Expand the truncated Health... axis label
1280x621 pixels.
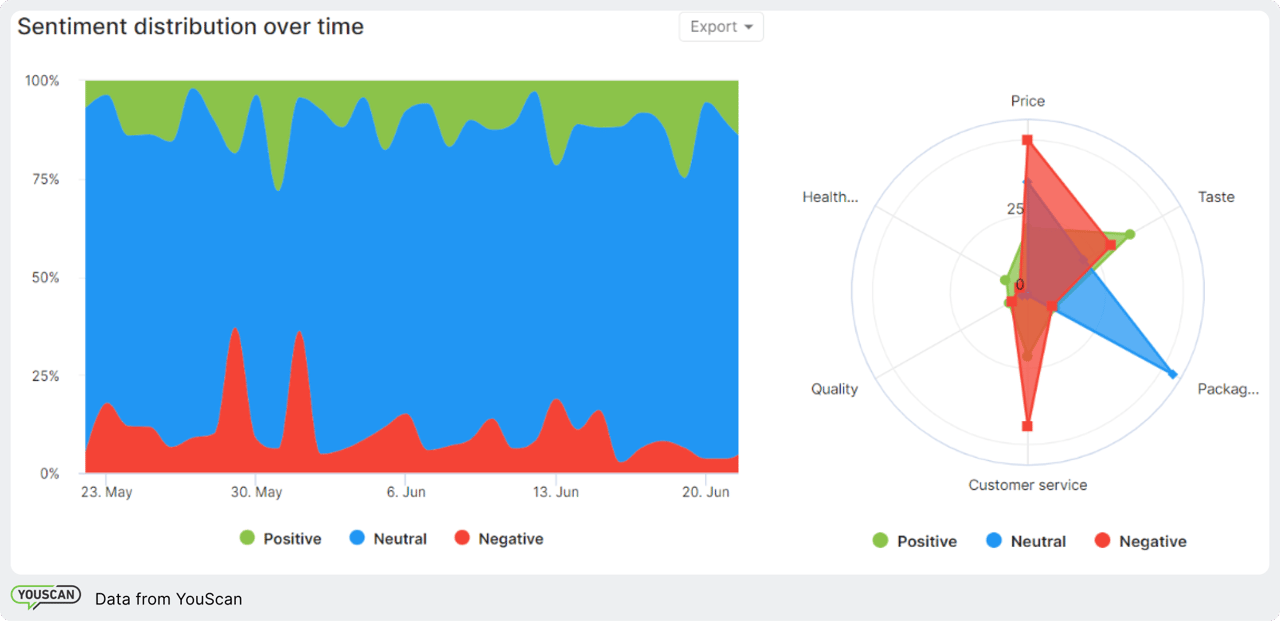830,197
